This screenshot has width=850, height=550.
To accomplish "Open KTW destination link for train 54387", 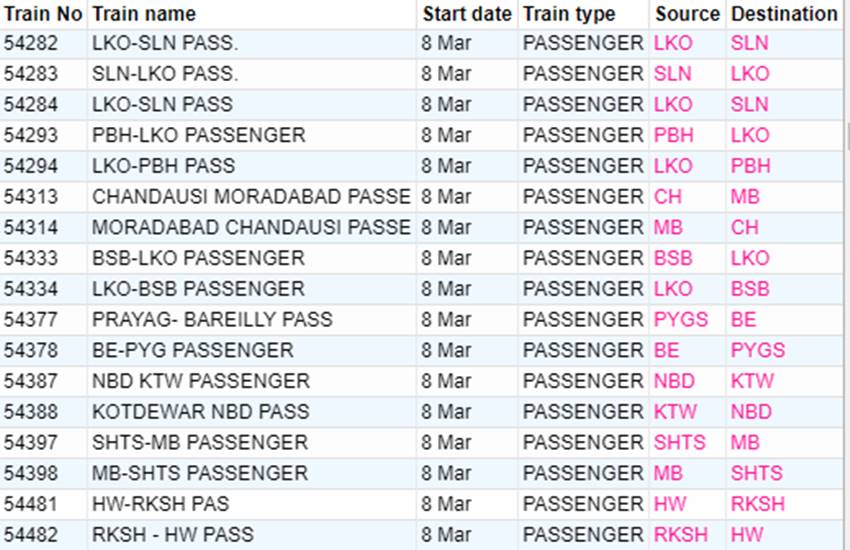I will click(x=752, y=381).
